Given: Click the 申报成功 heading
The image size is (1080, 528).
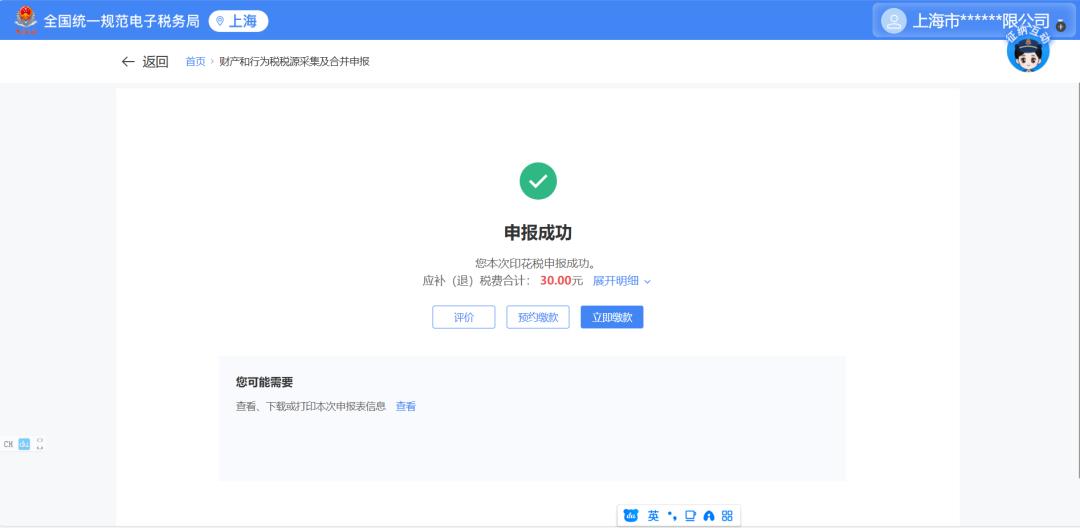Looking at the screenshot, I should click(538, 233).
